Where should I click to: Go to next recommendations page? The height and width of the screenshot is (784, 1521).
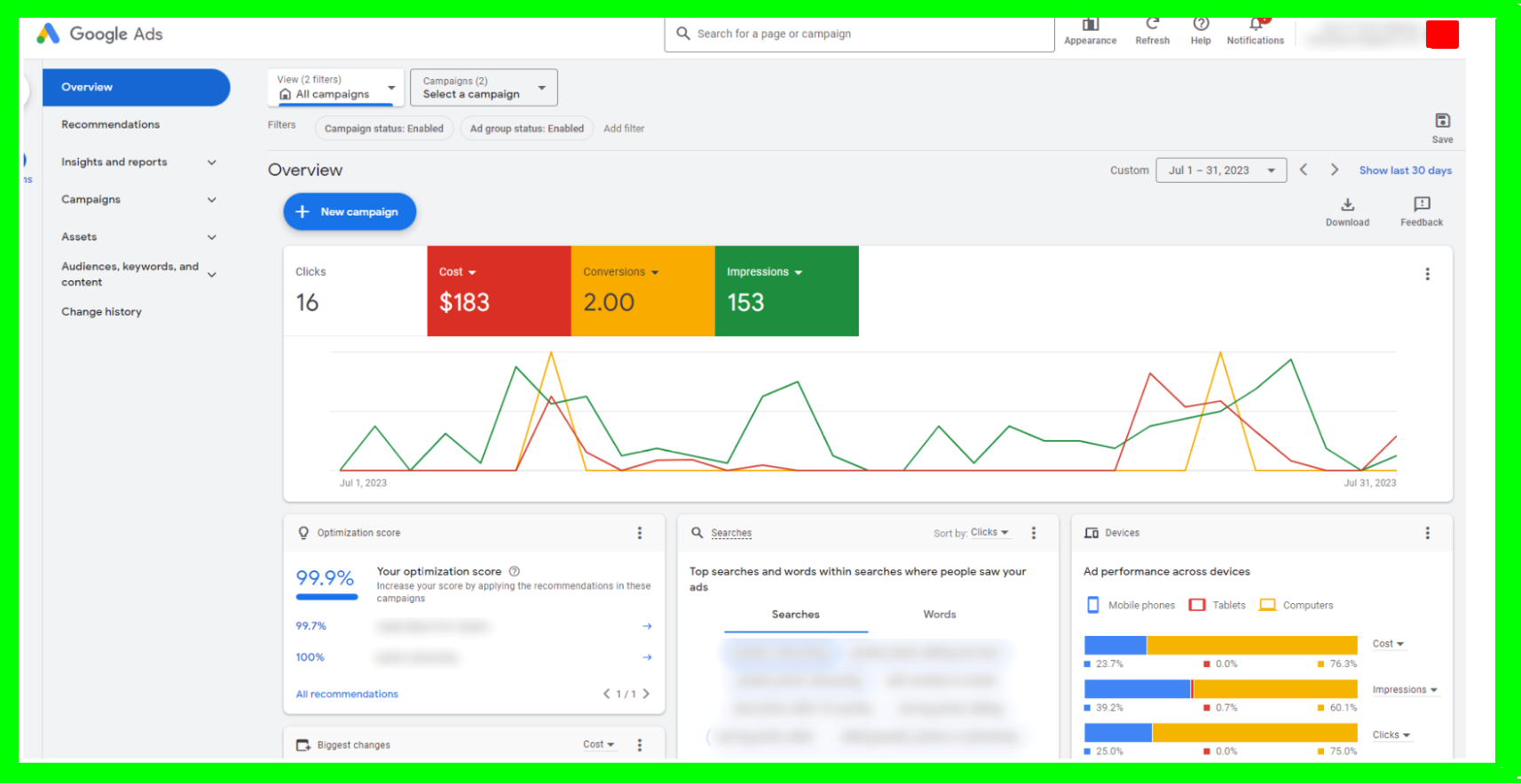[646, 694]
